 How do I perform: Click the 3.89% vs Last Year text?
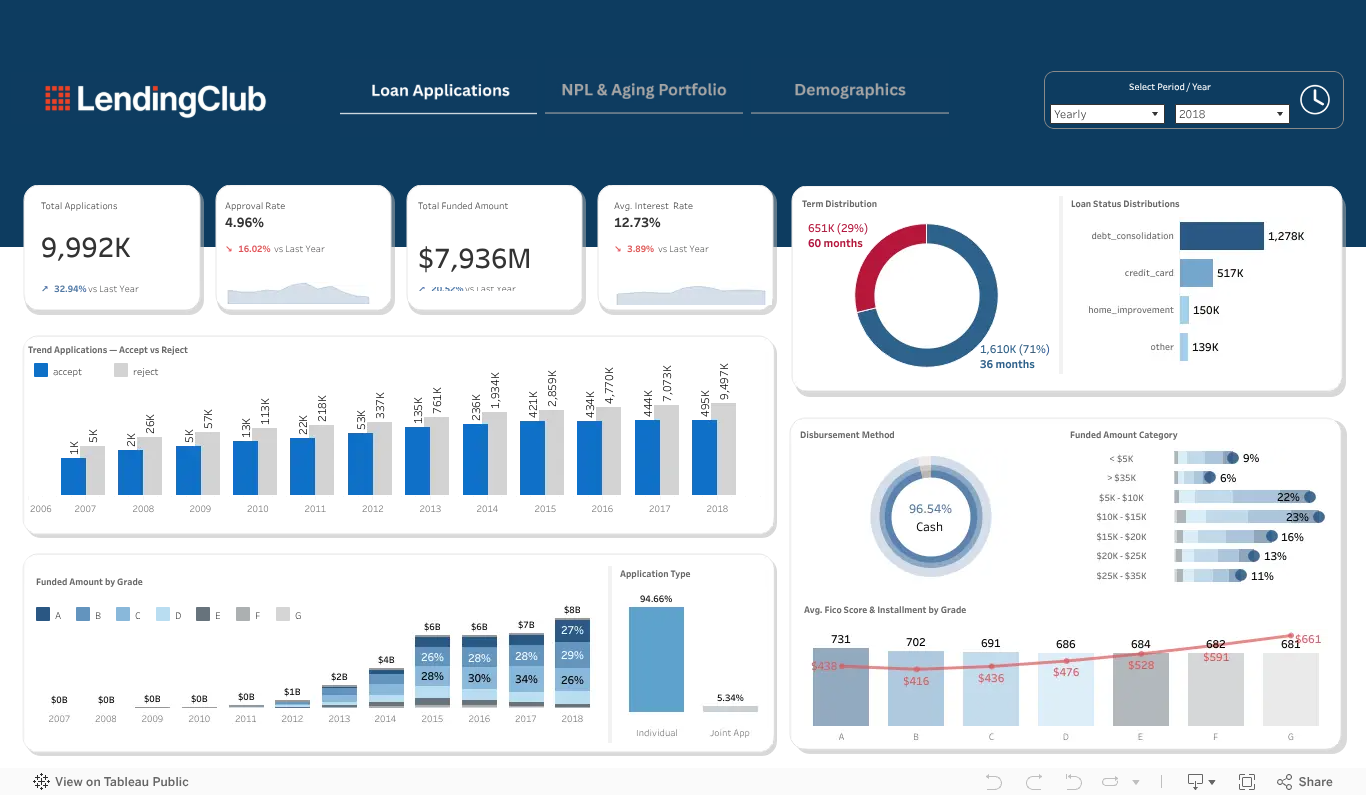click(x=662, y=249)
